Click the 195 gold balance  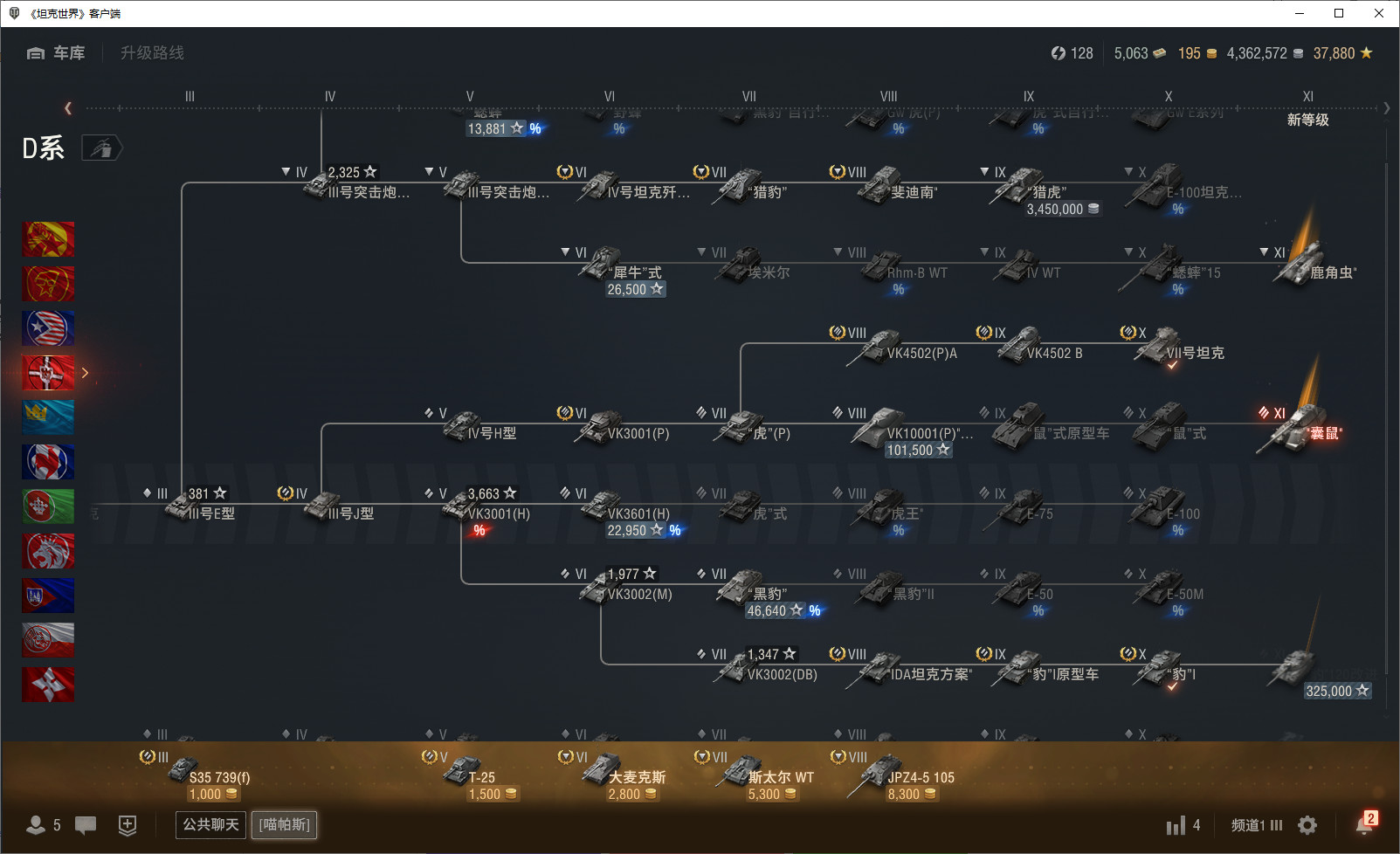click(1197, 53)
